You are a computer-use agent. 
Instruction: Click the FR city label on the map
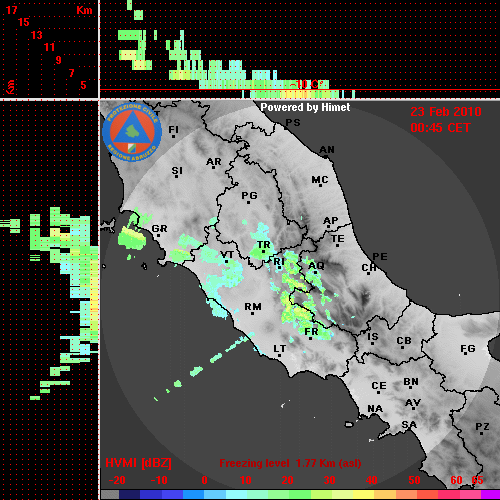click(311, 332)
